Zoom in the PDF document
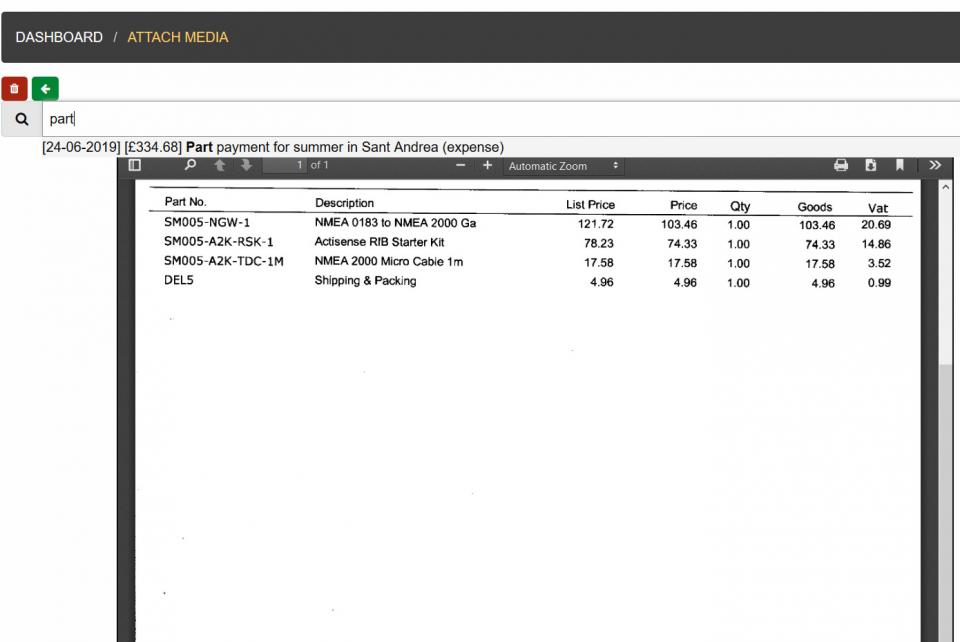The height and width of the screenshot is (642, 960). [x=488, y=166]
